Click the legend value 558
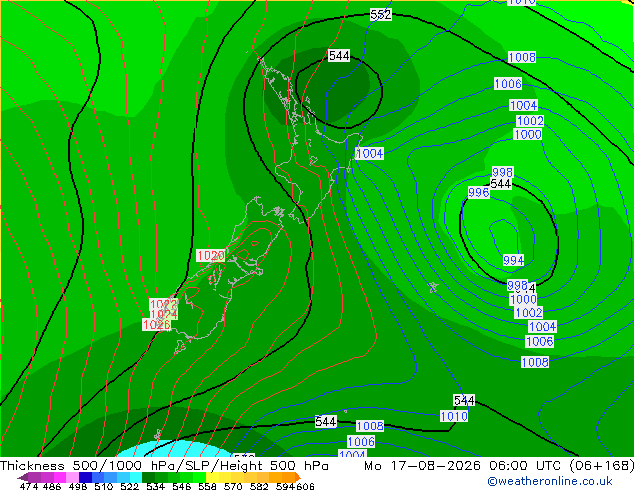Image resolution: width=634 pixels, height=490 pixels. (207, 486)
